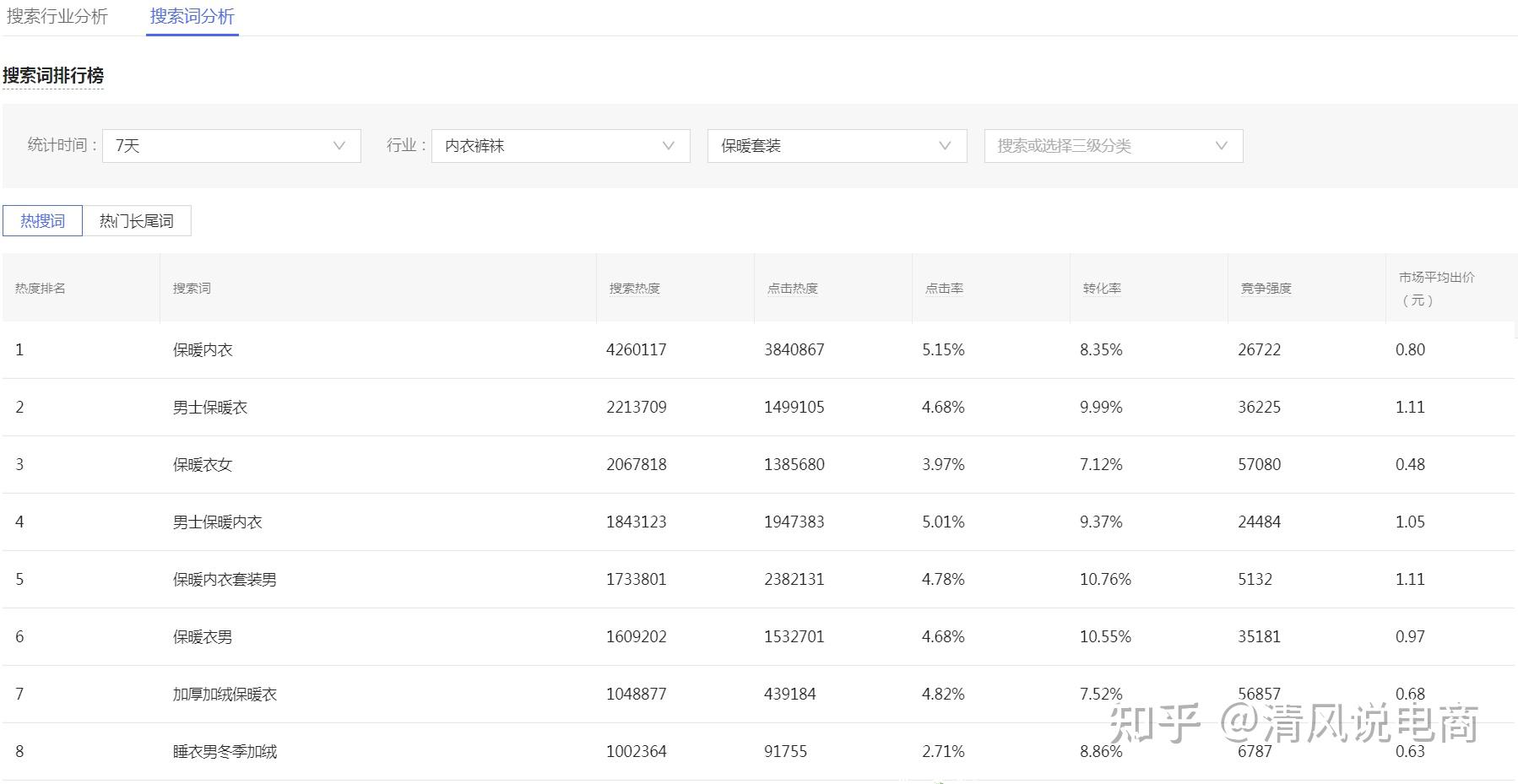Click 点击热度 column header
This screenshot has height=784, width=1518.
[x=793, y=289]
